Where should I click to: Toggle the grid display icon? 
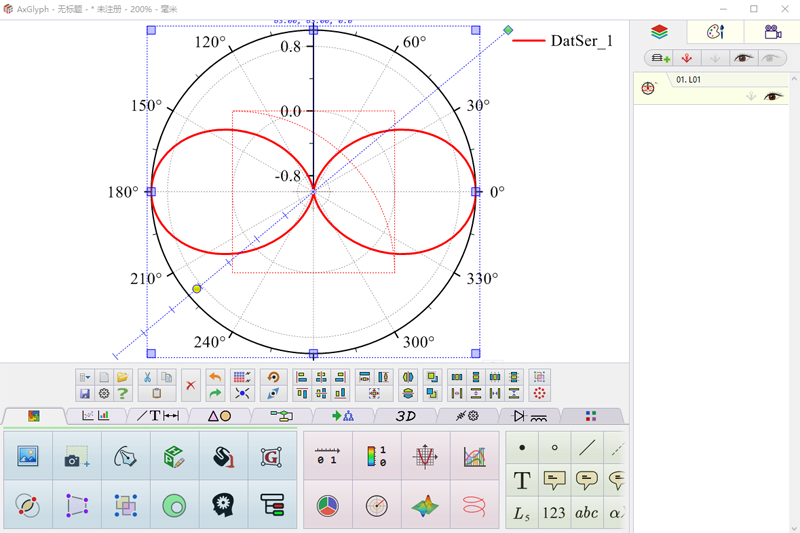(242, 377)
